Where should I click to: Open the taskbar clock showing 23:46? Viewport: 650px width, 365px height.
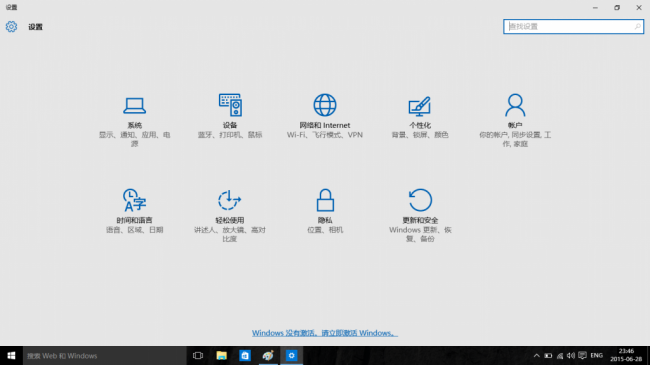626,355
